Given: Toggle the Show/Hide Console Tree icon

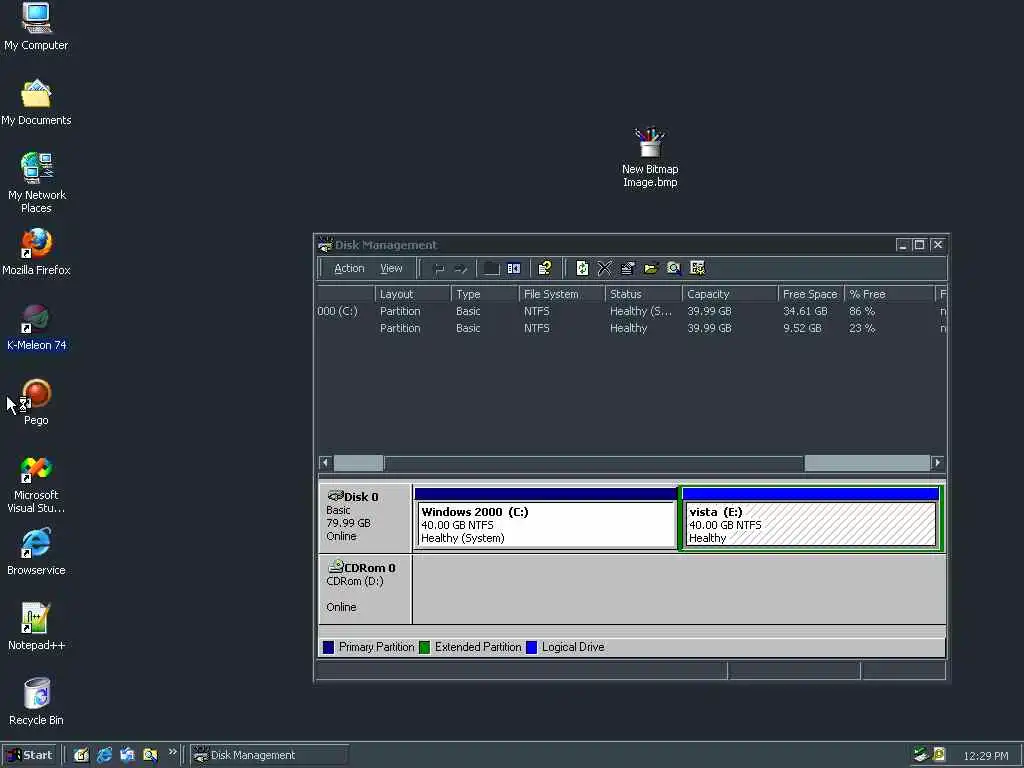Looking at the screenshot, I should 514,268.
